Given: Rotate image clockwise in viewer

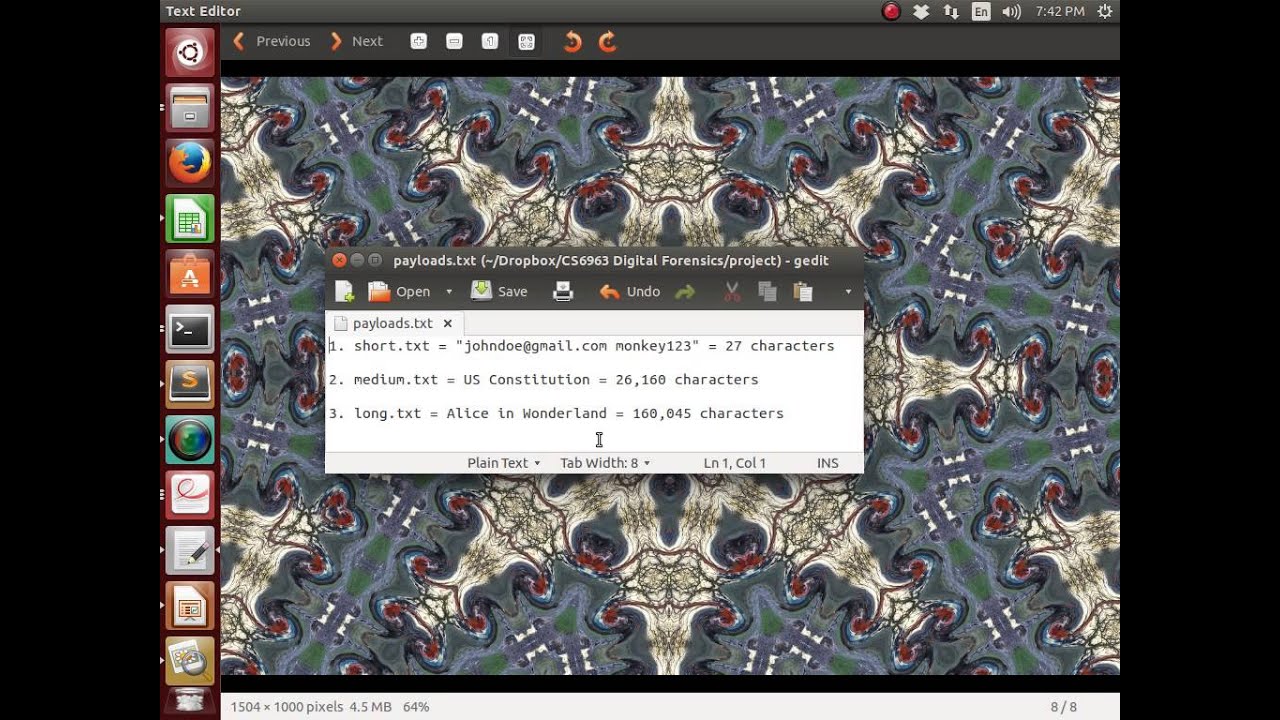Looking at the screenshot, I should click(x=607, y=42).
